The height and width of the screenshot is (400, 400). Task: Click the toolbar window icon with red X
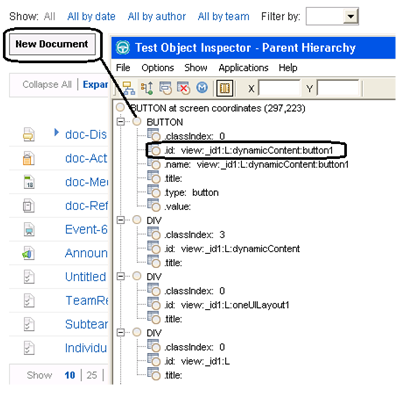[x=183, y=88]
